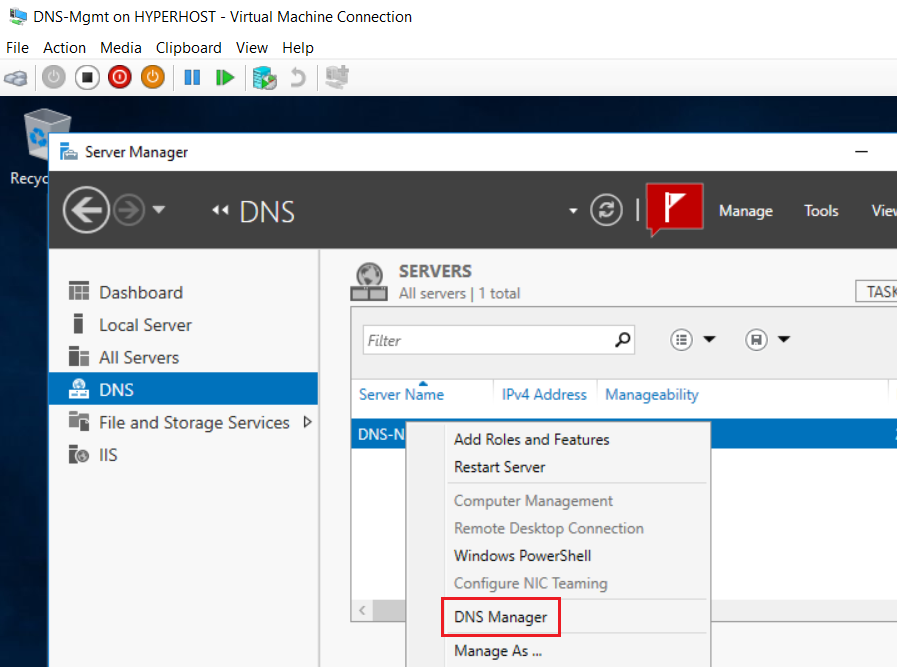
Task: Click the Checkpoint toolbar icon
Action: (x=265, y=77)
